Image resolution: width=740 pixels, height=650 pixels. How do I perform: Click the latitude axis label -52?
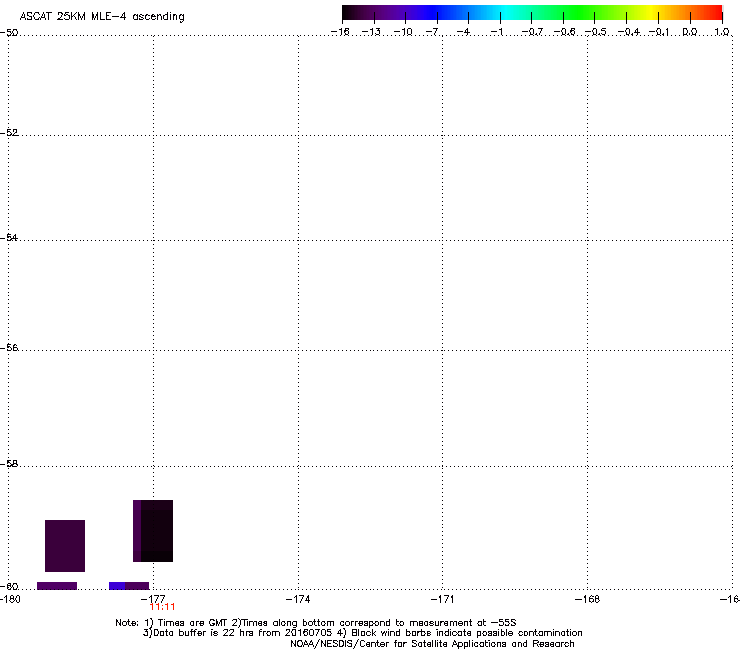tap(9, 133)
